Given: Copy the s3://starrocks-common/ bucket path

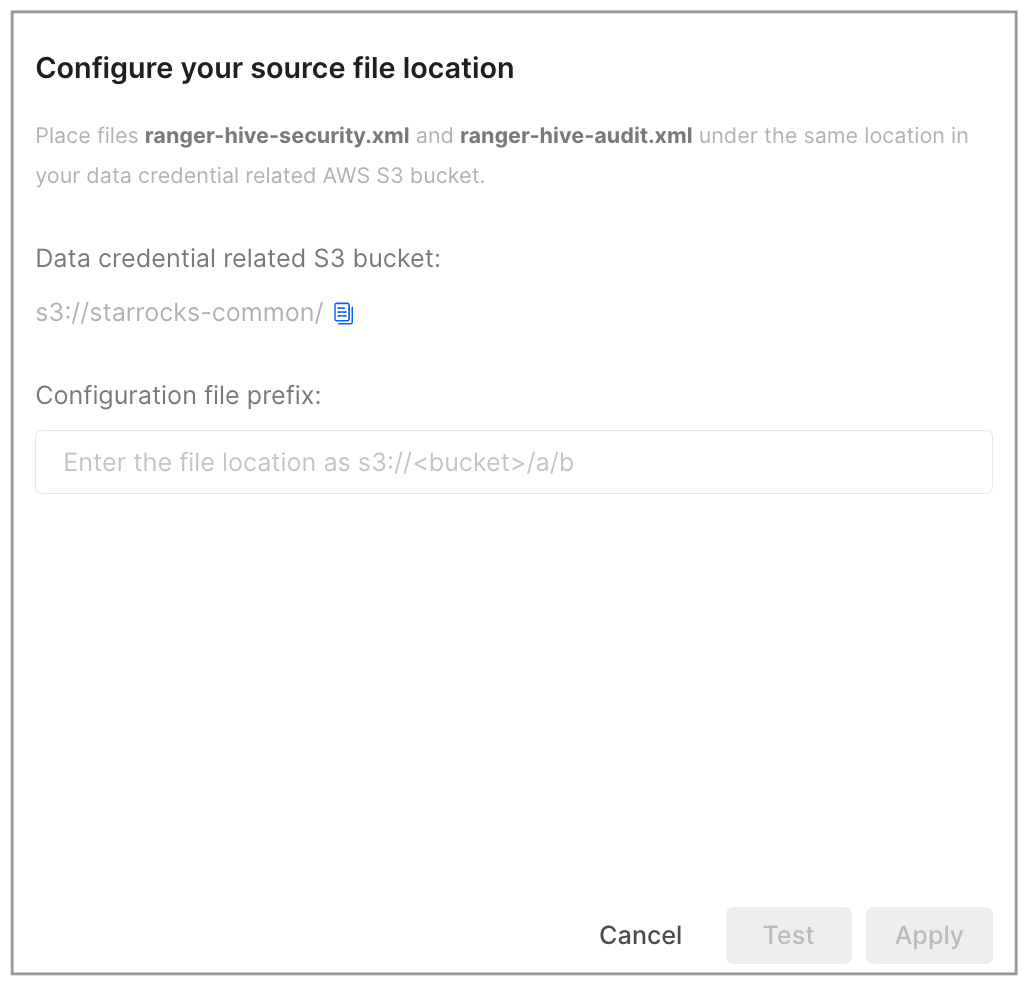Looking at the screenshot, I should [x=344, y=313].
